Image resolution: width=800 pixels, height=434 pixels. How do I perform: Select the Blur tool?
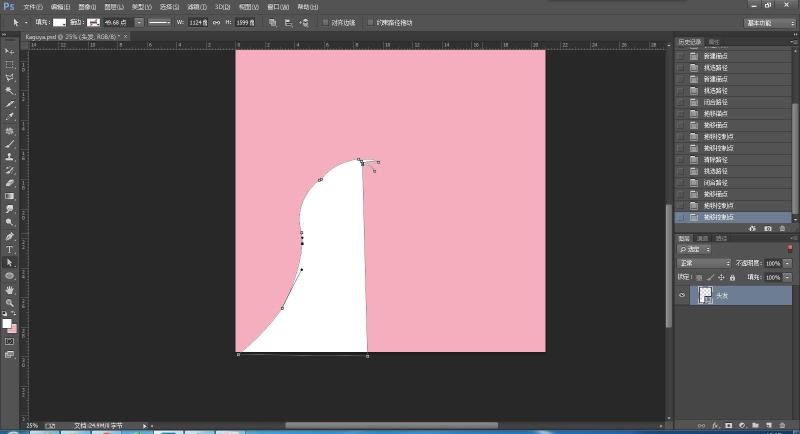(x=9, y=209)
